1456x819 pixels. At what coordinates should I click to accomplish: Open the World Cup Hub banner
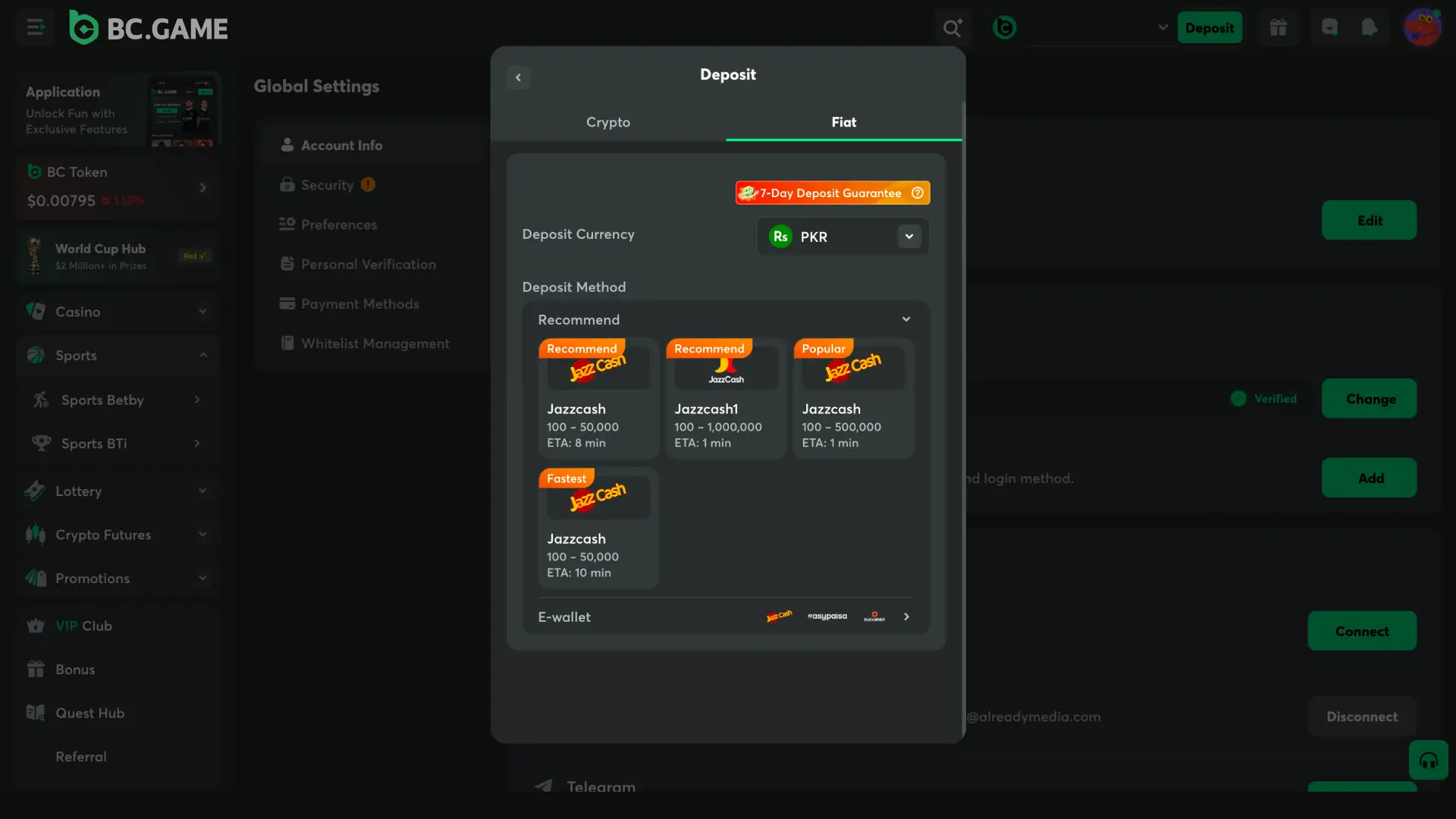(x=118, y=256)
